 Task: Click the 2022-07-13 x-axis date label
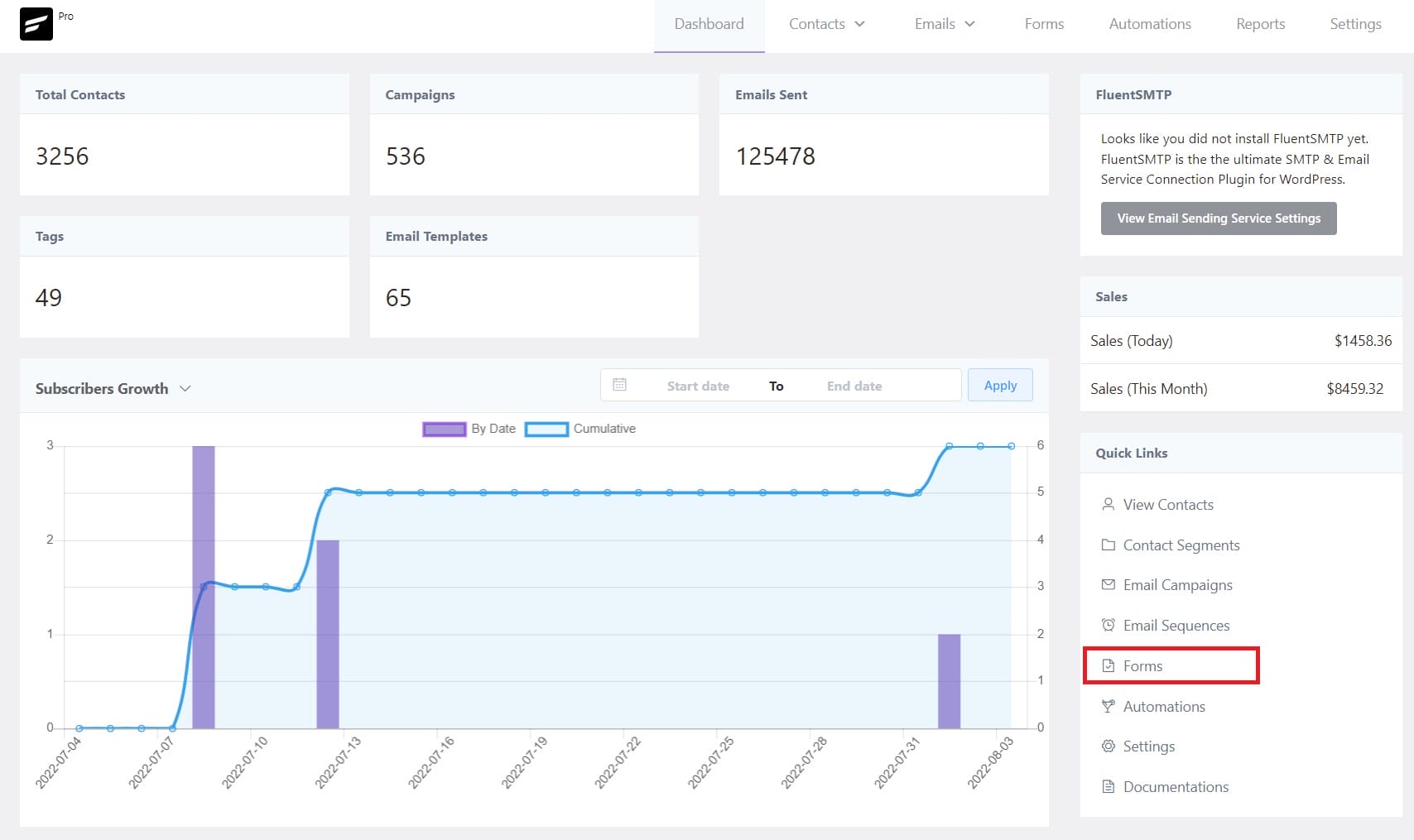pos(338,762)
